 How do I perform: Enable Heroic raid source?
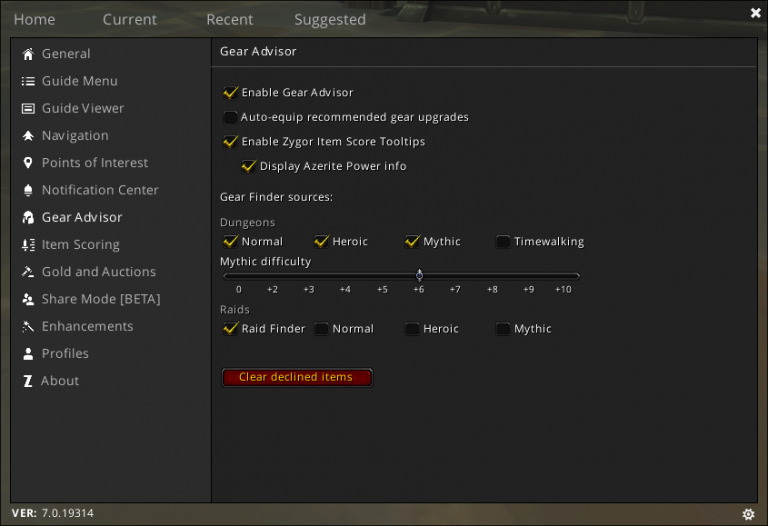pyautogui.click(x=412, y=329)
